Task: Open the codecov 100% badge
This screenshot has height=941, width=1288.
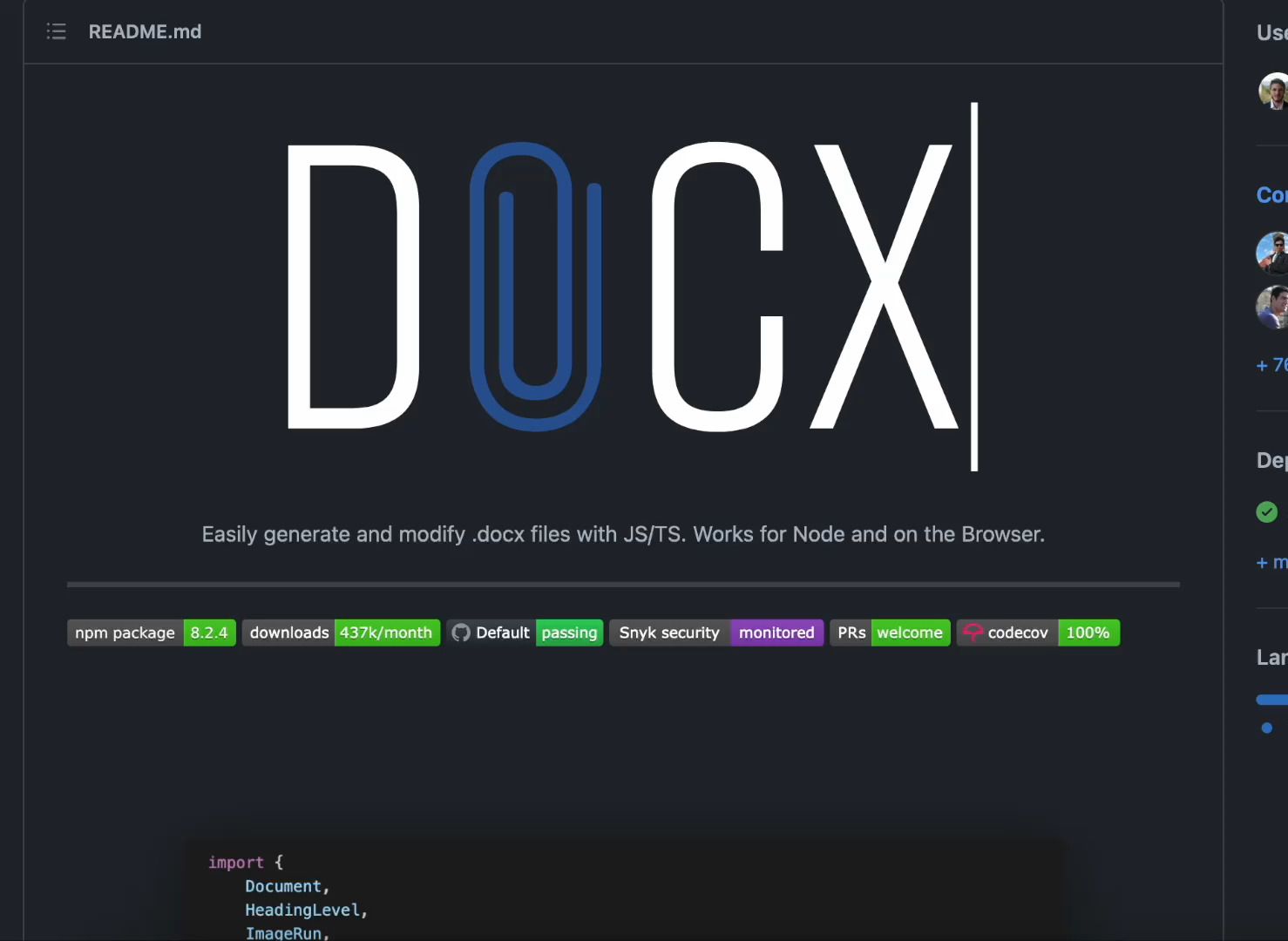Action: (1038, 633)
